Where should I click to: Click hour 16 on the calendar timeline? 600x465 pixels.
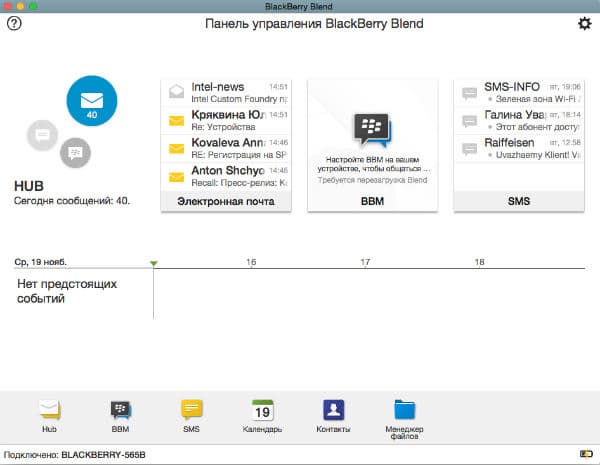[251, 262]
